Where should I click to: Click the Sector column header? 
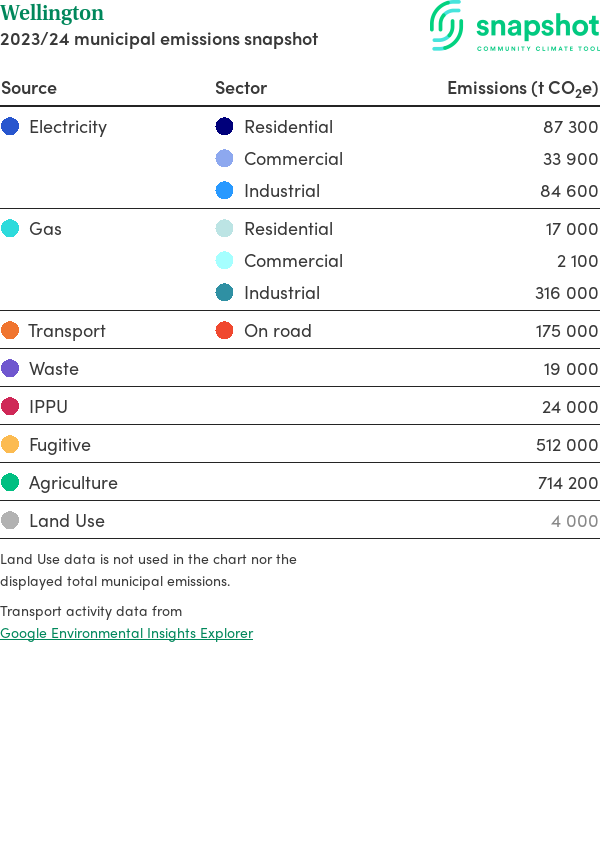pyautogui.click(x=241, y=88)
